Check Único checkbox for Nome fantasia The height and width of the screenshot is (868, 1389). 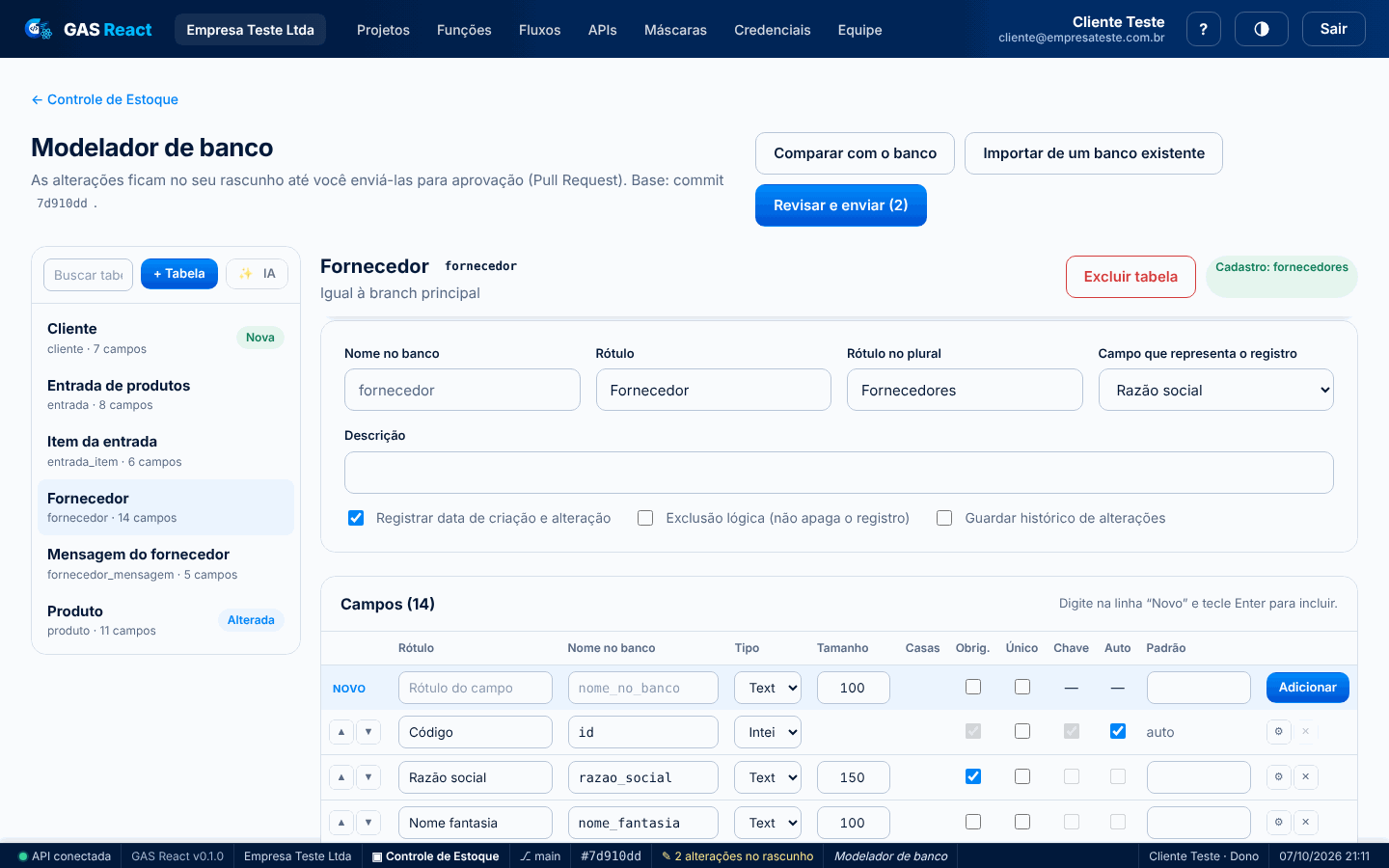1022,822
